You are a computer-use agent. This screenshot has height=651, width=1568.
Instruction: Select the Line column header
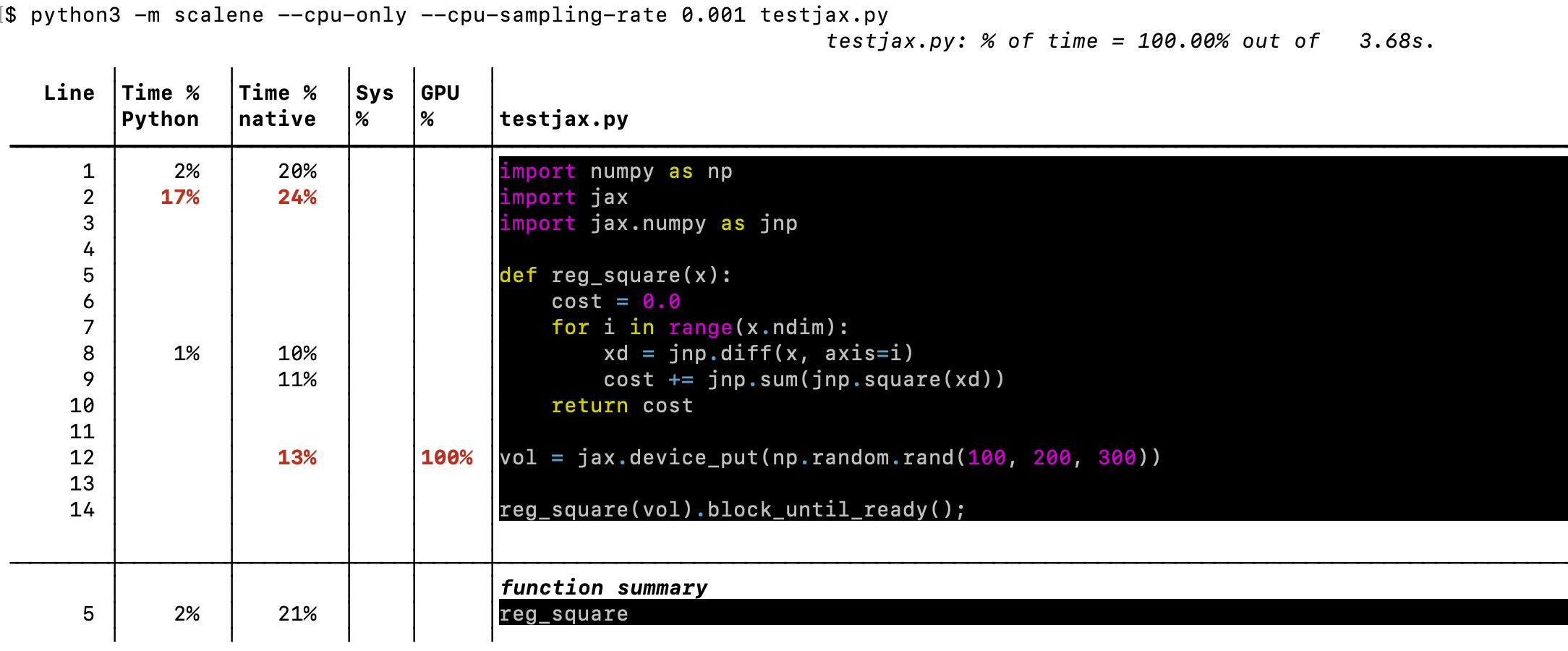click(x=69, y=93)
